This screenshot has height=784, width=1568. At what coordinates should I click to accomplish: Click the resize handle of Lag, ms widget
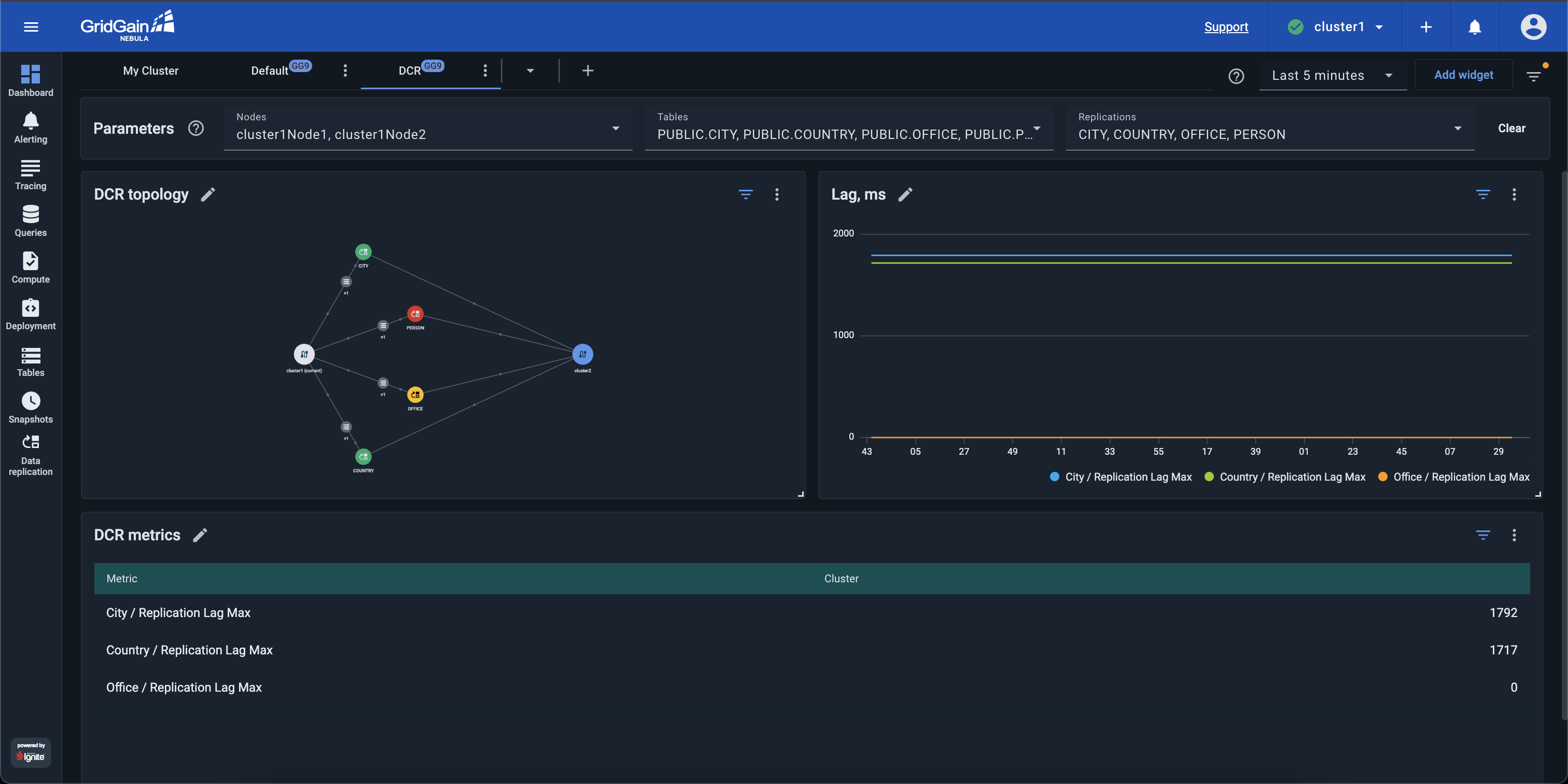click(1538, 494)
